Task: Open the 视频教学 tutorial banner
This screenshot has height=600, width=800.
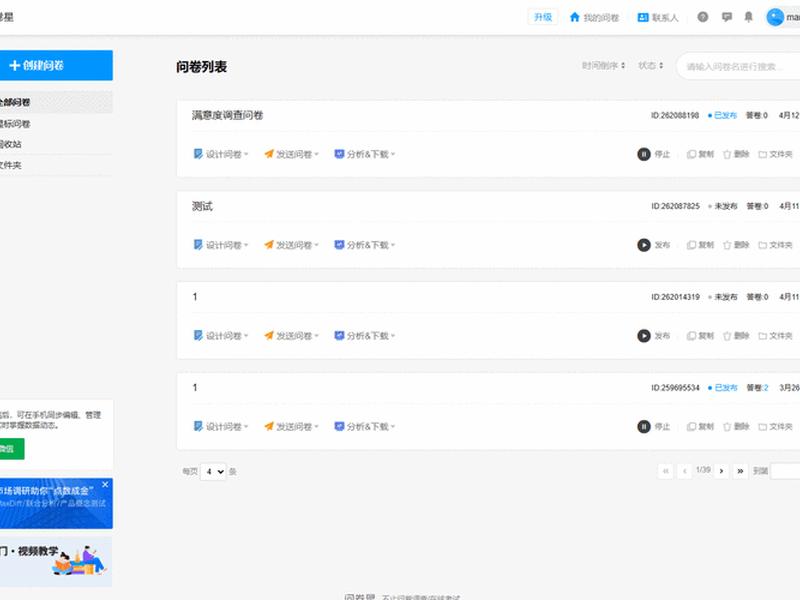Action: pyautogui.click(x=56, y=561)
